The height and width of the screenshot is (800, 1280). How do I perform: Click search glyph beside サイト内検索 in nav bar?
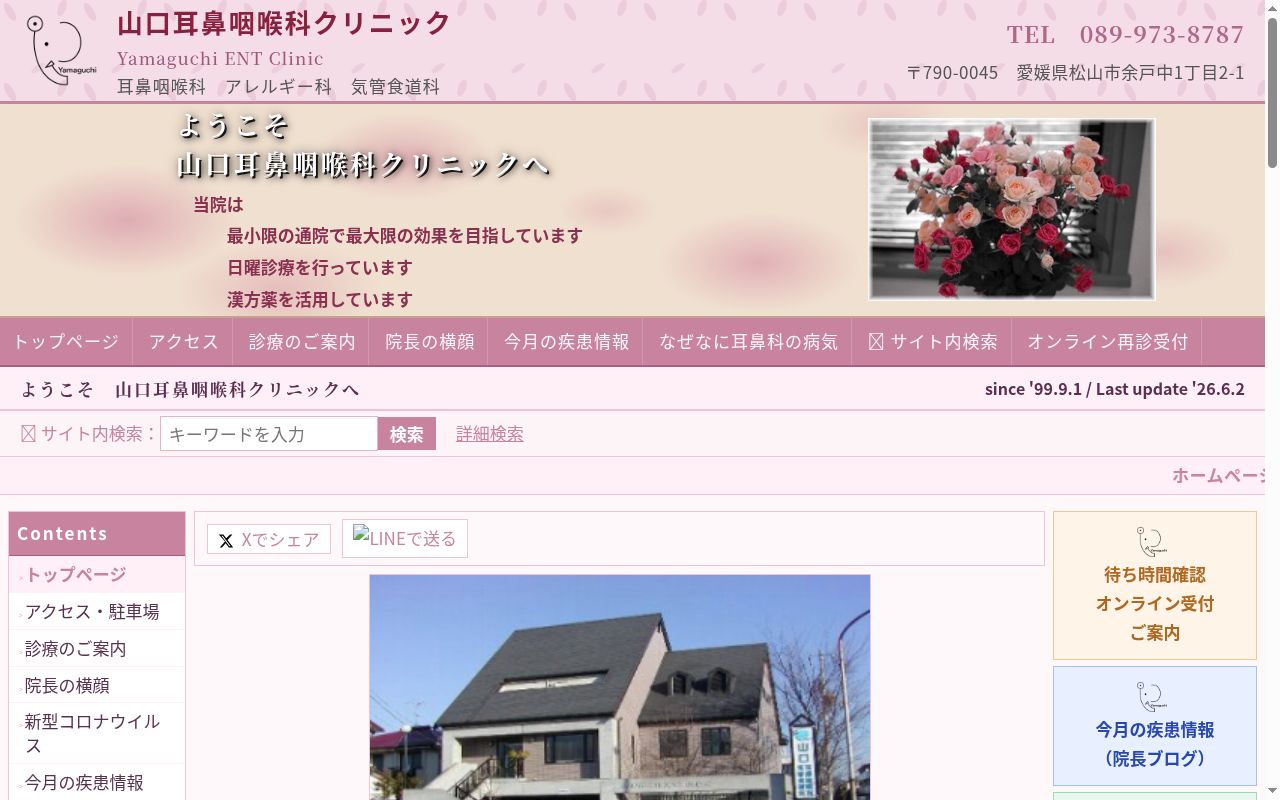tap(876, 342)
